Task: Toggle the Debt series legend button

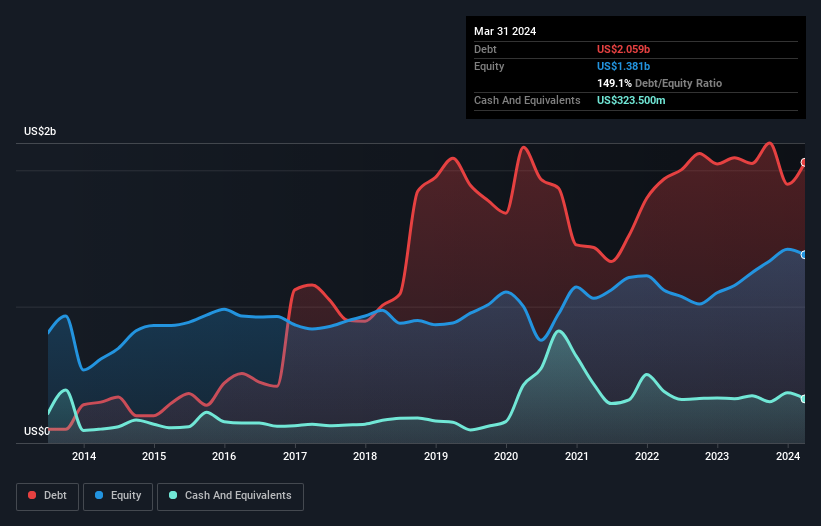Action: 48,496
